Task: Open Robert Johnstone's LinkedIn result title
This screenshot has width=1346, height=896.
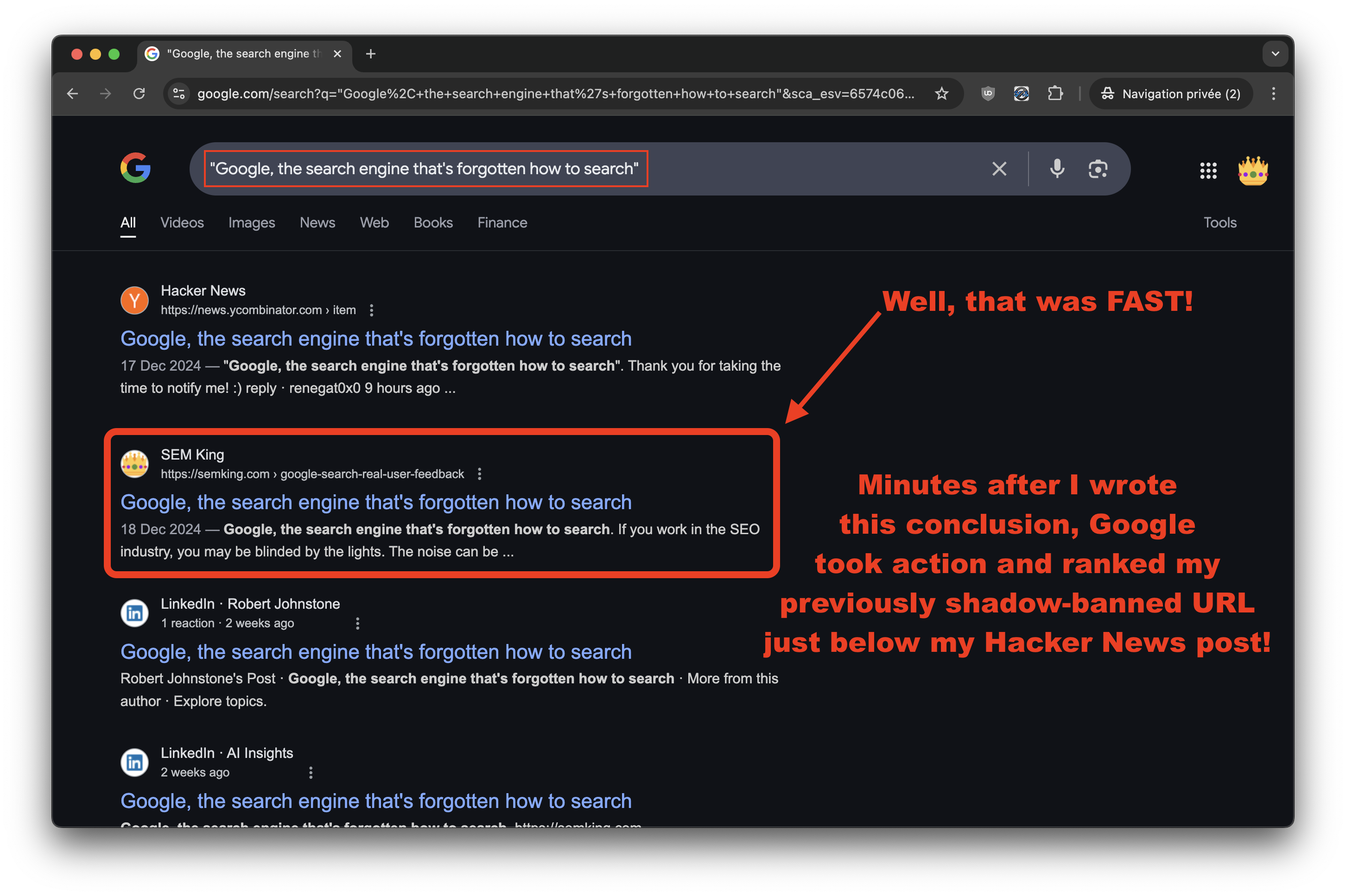Action: (376, 652)
